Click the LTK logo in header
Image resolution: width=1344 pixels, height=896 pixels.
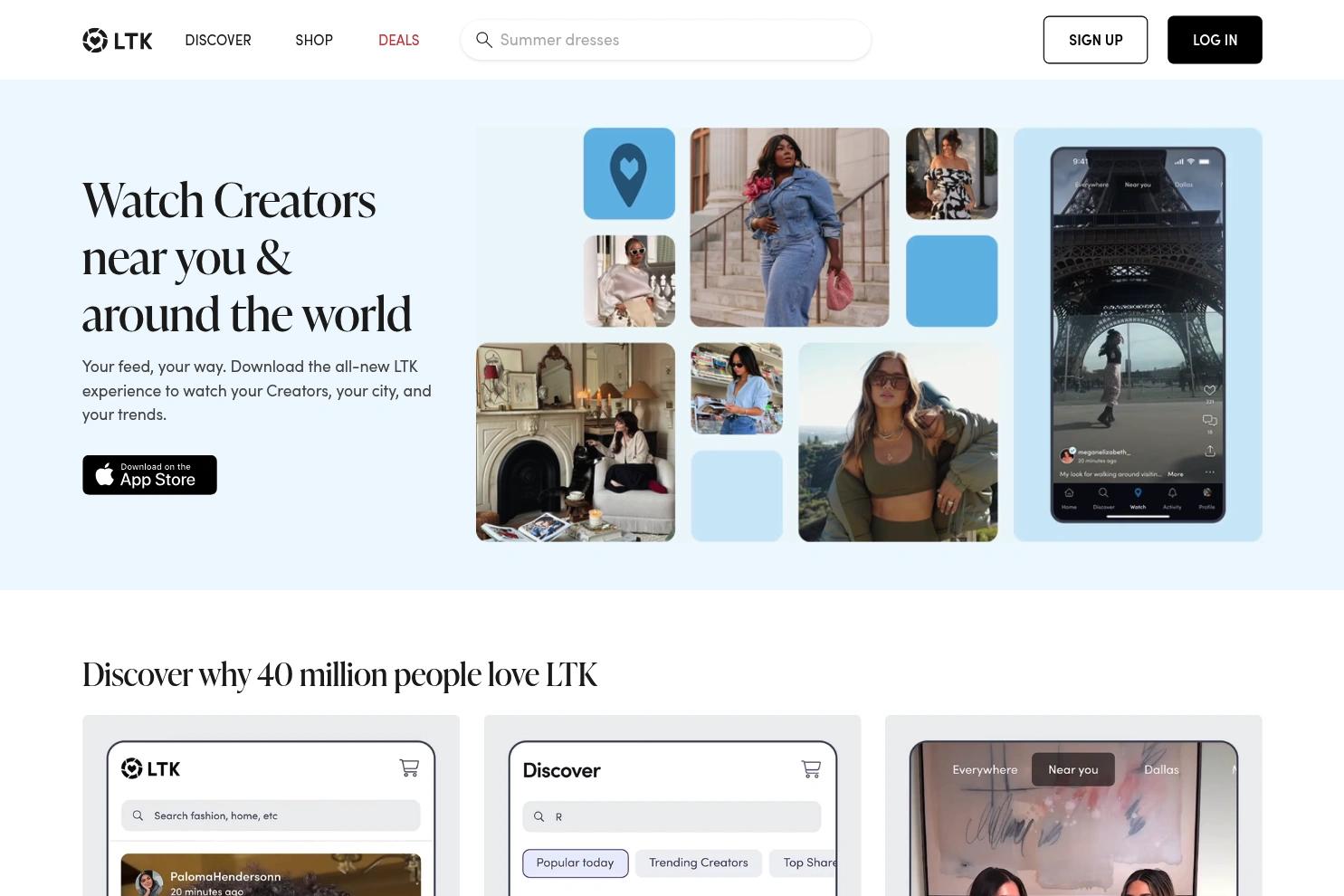118,40
